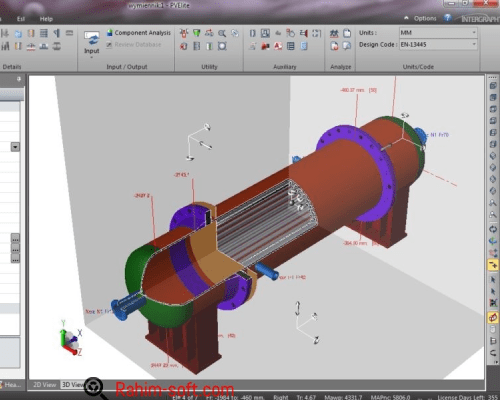This screenshot has height=400, width=500.
Task: Click the MAPnc: 5806.0 status bar entry
Action: coord(390,397)
